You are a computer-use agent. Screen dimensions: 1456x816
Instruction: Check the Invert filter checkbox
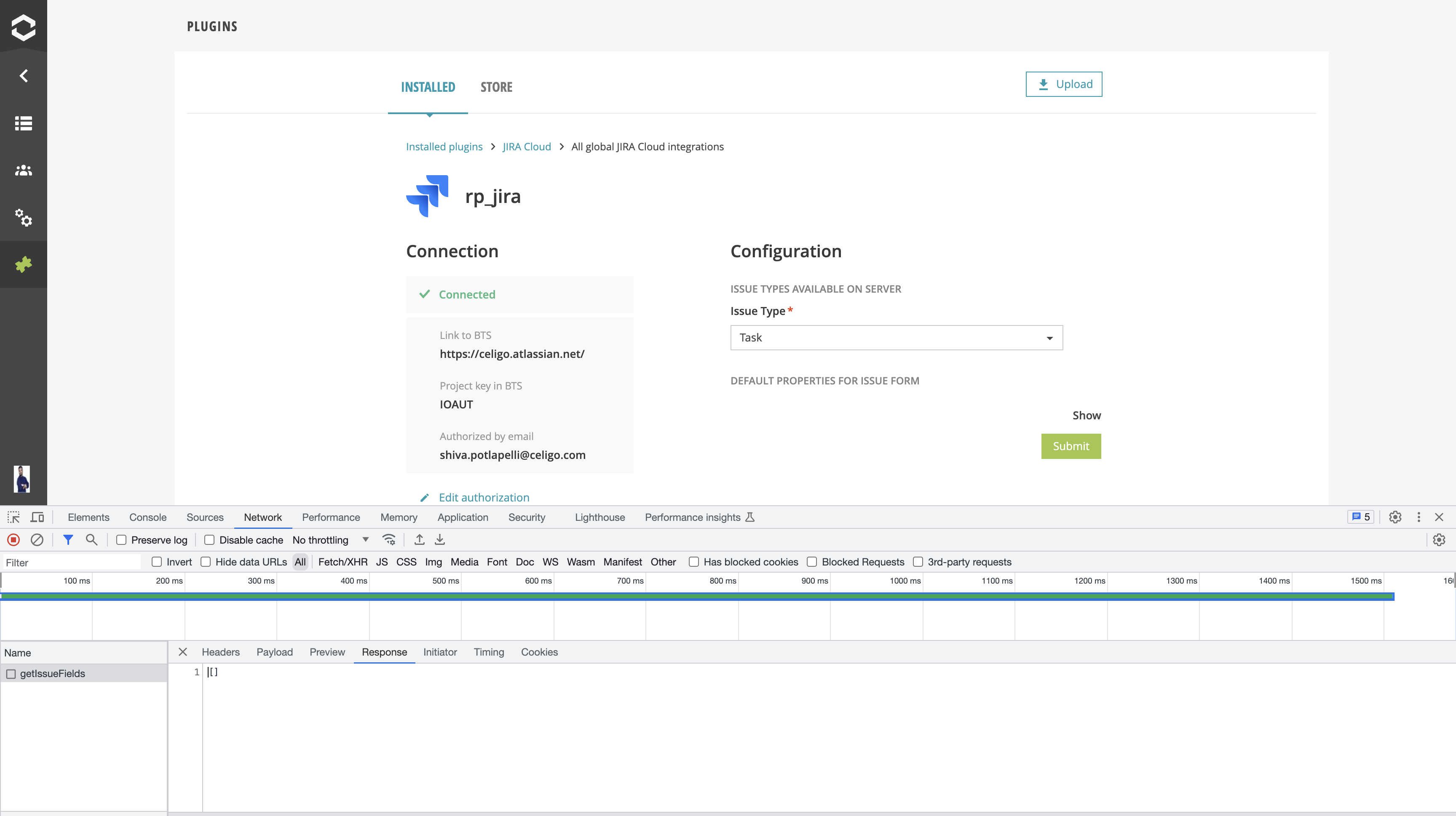157,562
